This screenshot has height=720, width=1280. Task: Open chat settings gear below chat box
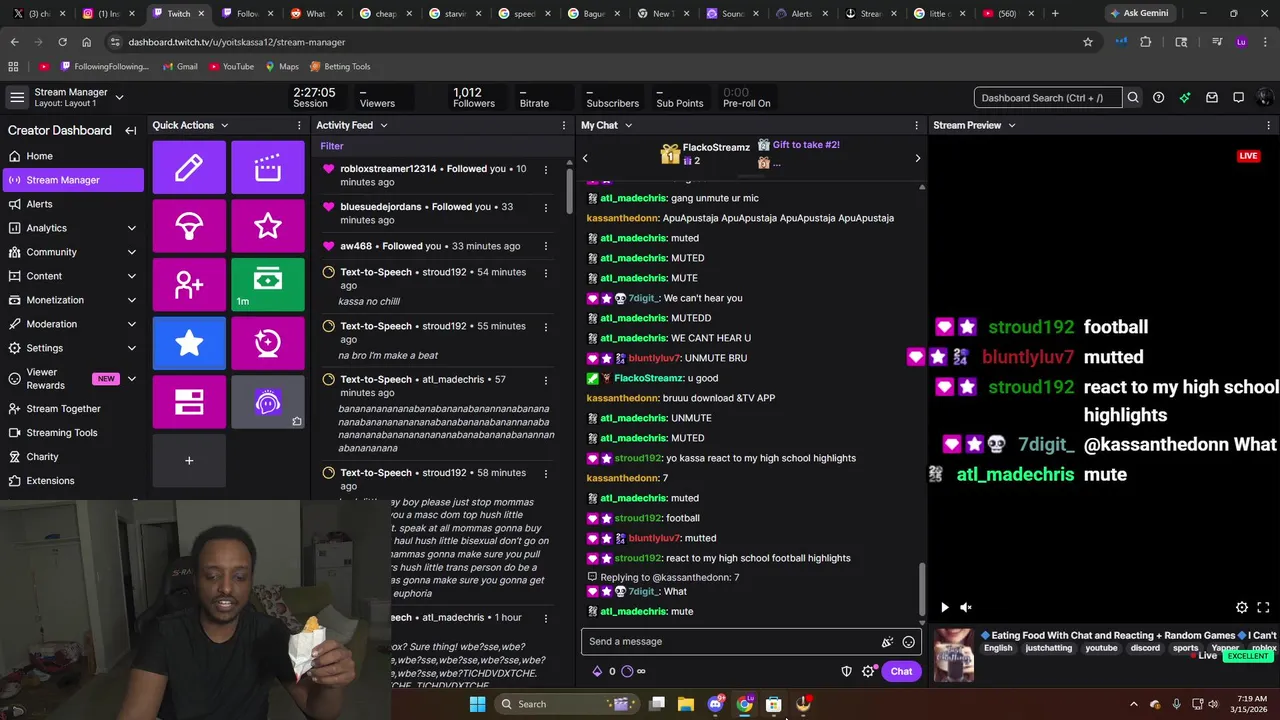tap(868, 671)
